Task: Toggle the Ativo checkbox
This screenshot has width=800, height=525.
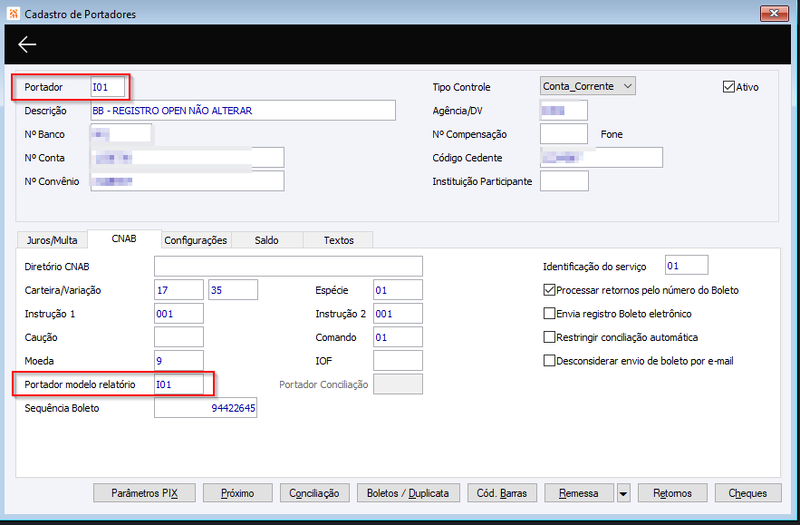Action: tap(729, 87)
